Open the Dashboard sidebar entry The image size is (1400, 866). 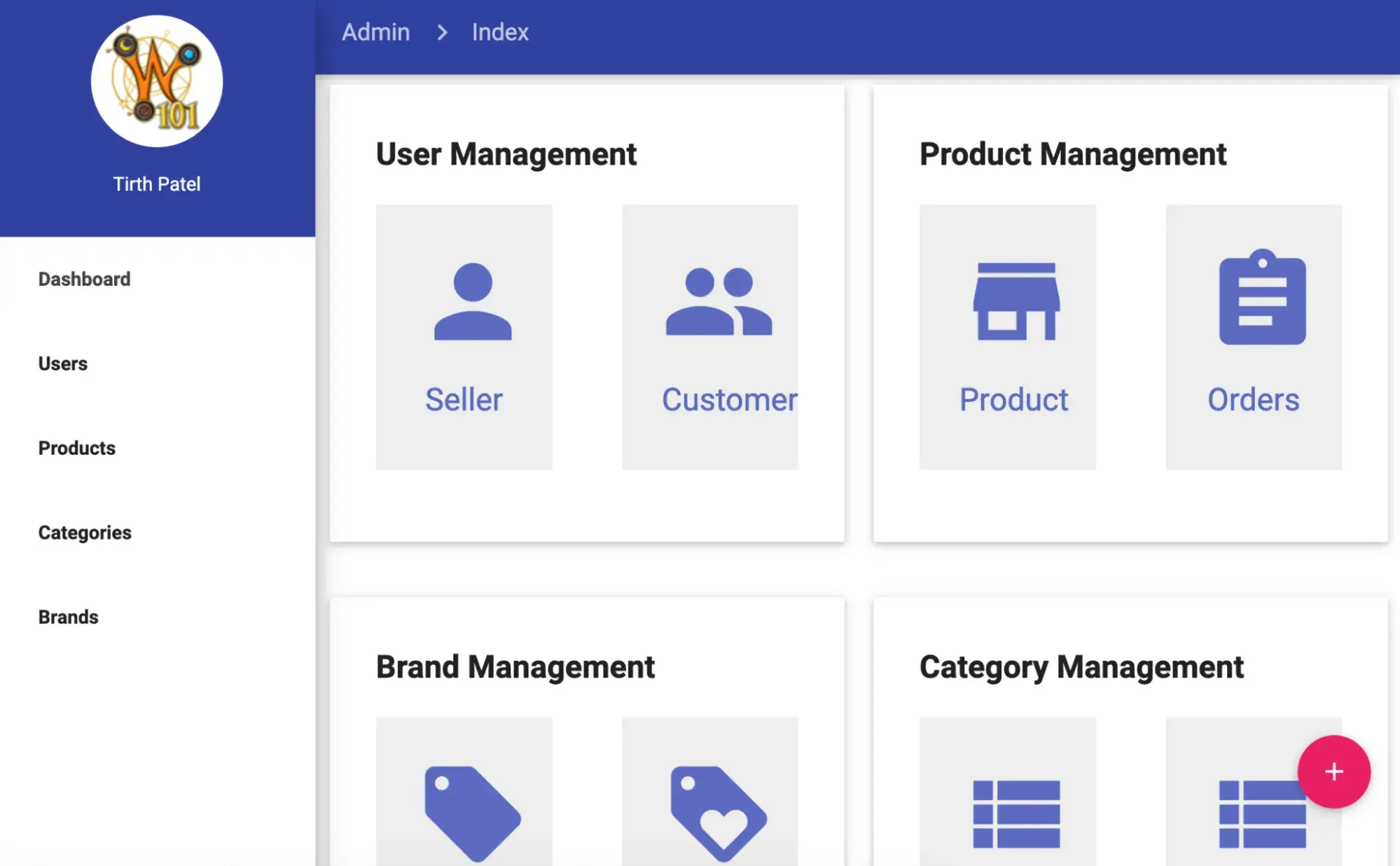coord(83,279)
